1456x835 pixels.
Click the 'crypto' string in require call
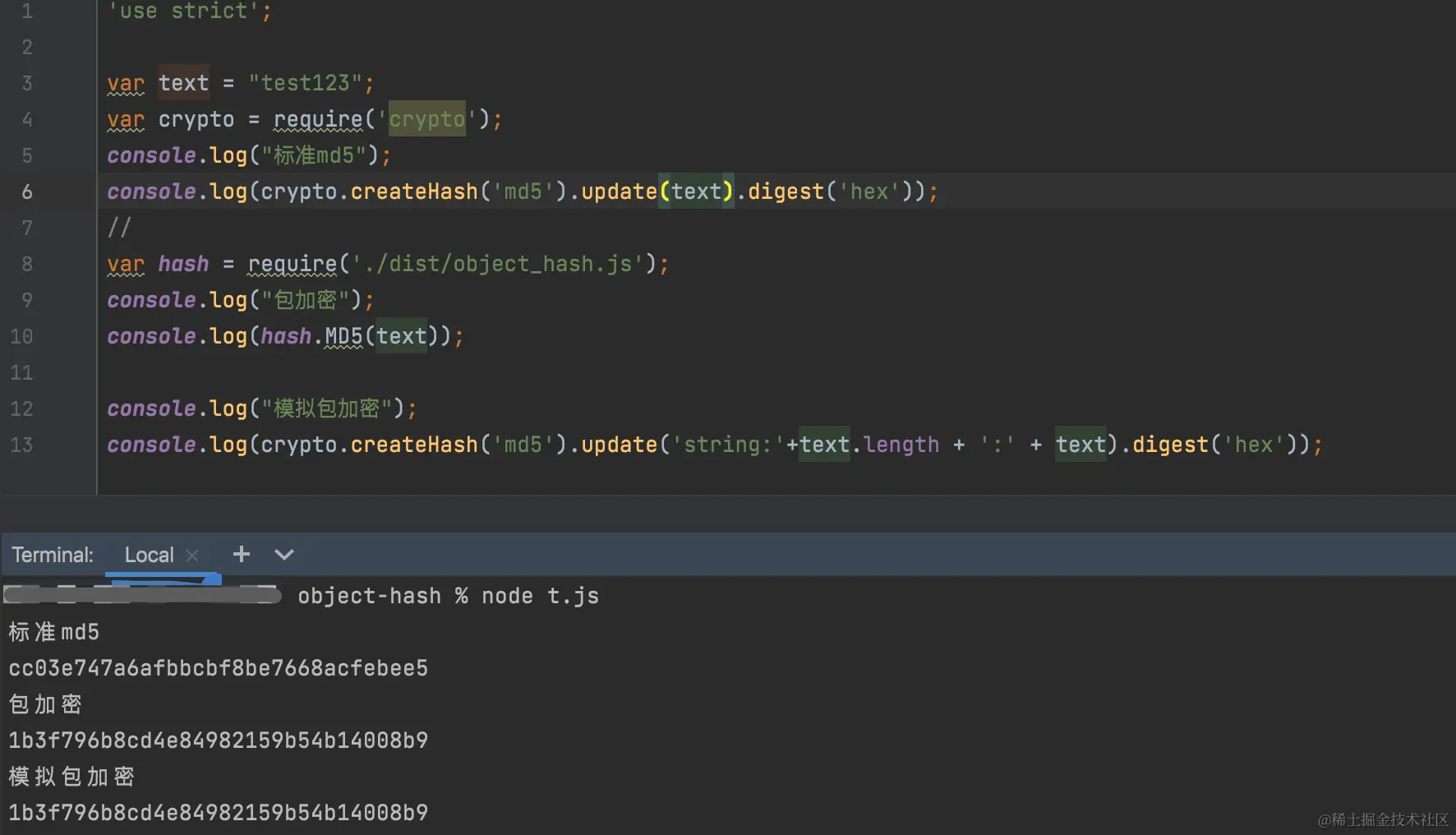tap(427, 119)
